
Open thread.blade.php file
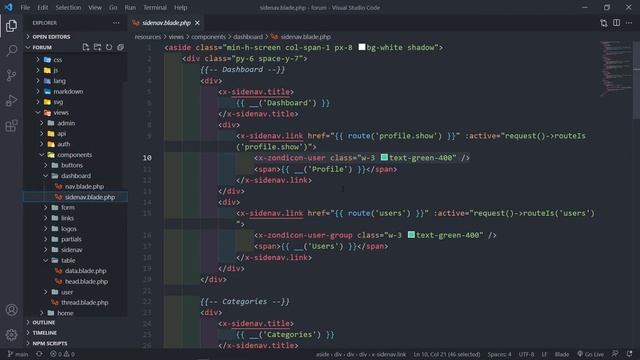pyautogui.click(x=84, y=302)
